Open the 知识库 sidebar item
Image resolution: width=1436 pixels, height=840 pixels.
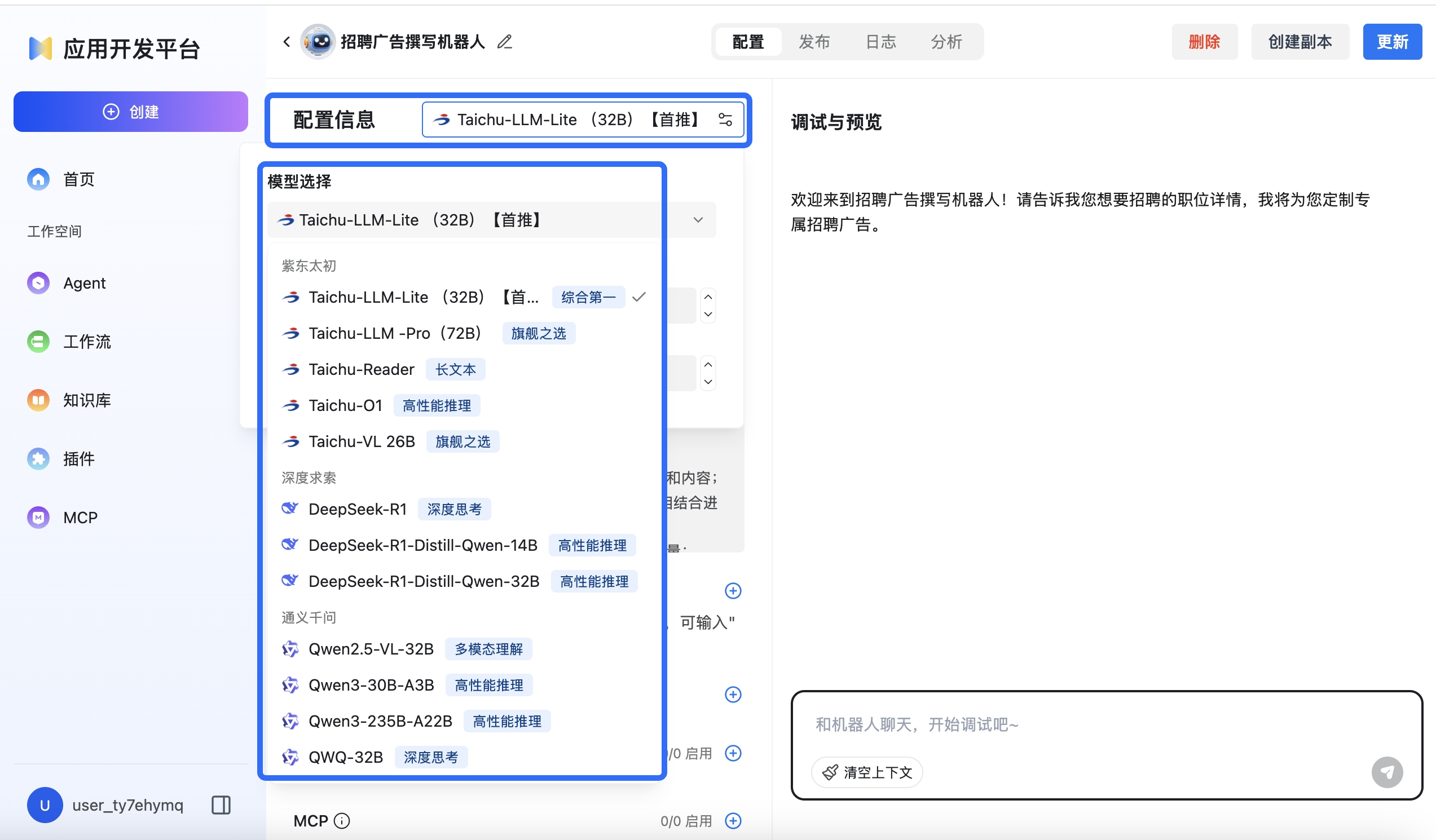[x=87, y=400]
